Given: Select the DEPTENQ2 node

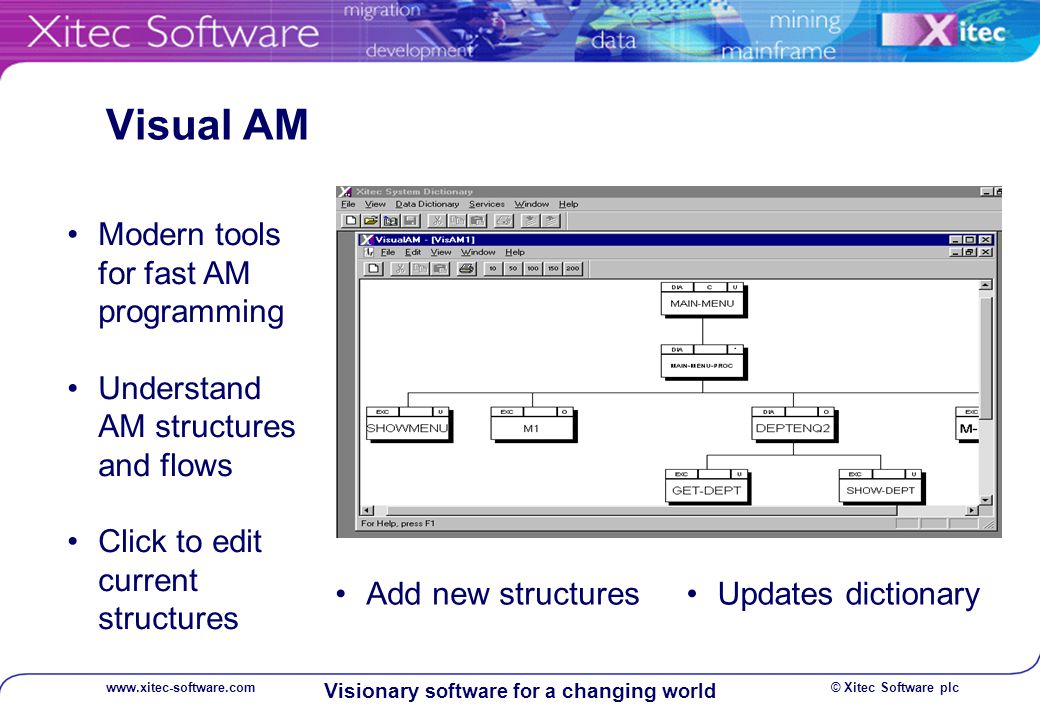Looking at the screenshot, I should coord(794,424).
